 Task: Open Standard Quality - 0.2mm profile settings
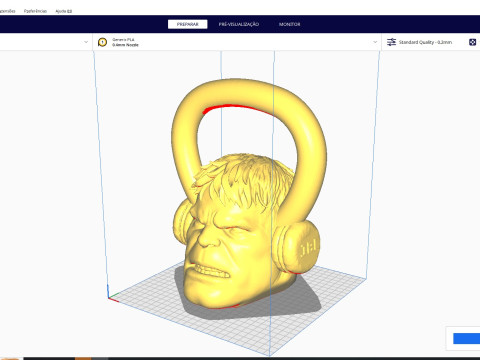425,42
